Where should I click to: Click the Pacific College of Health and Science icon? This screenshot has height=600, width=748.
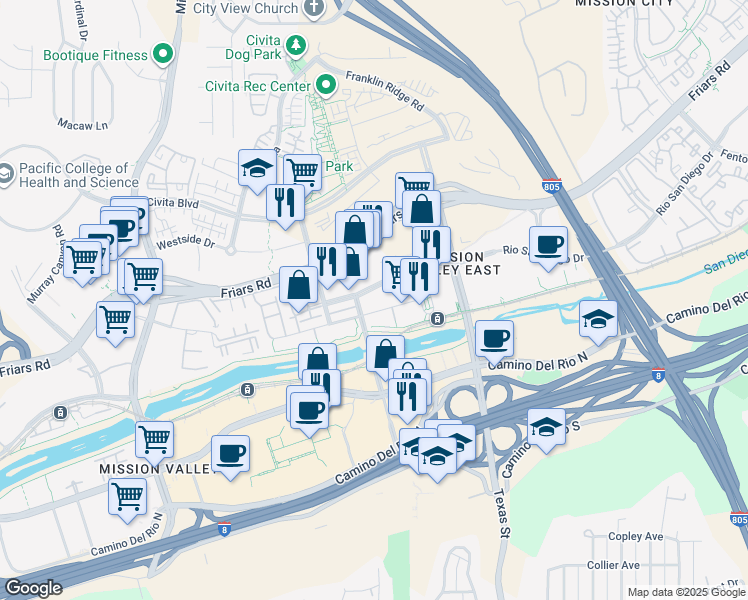pyautogui.click(x=6, y=175)
